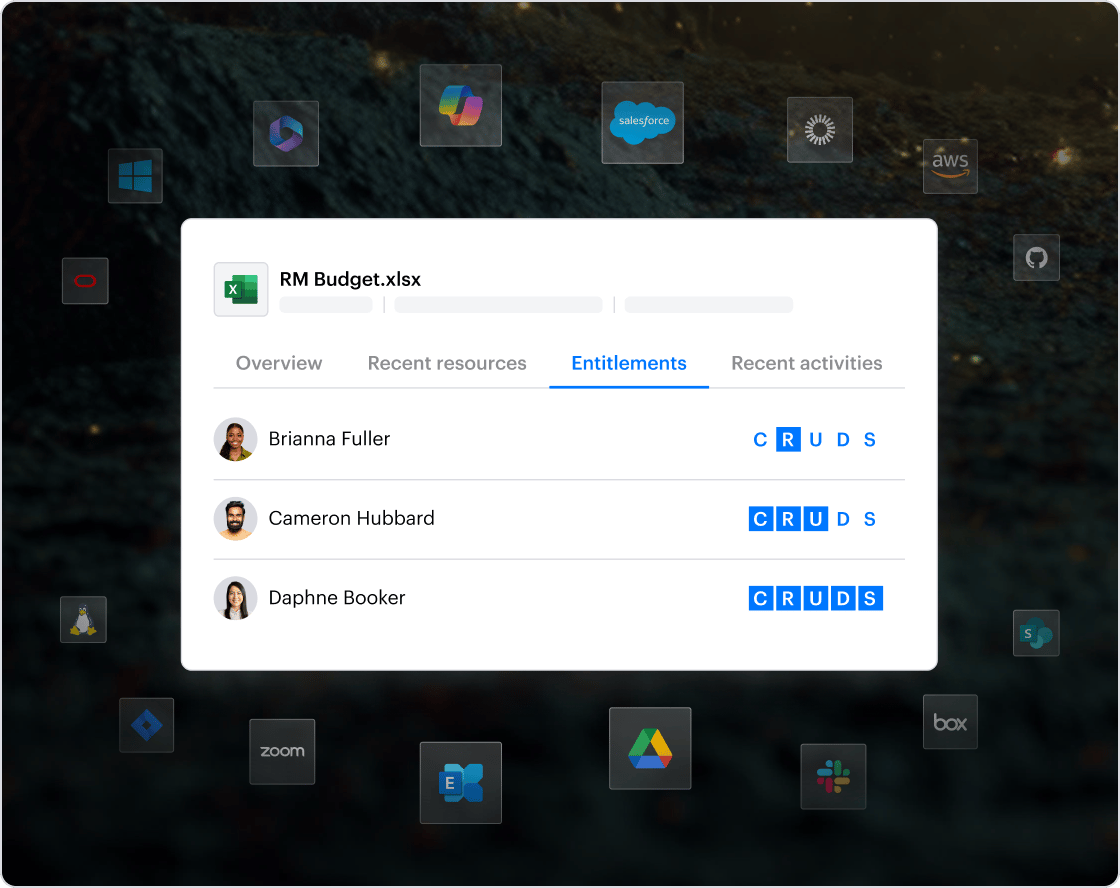Switch to the Overview tab
Viewport: 1120px width, 888px height.
click(279, 363)
